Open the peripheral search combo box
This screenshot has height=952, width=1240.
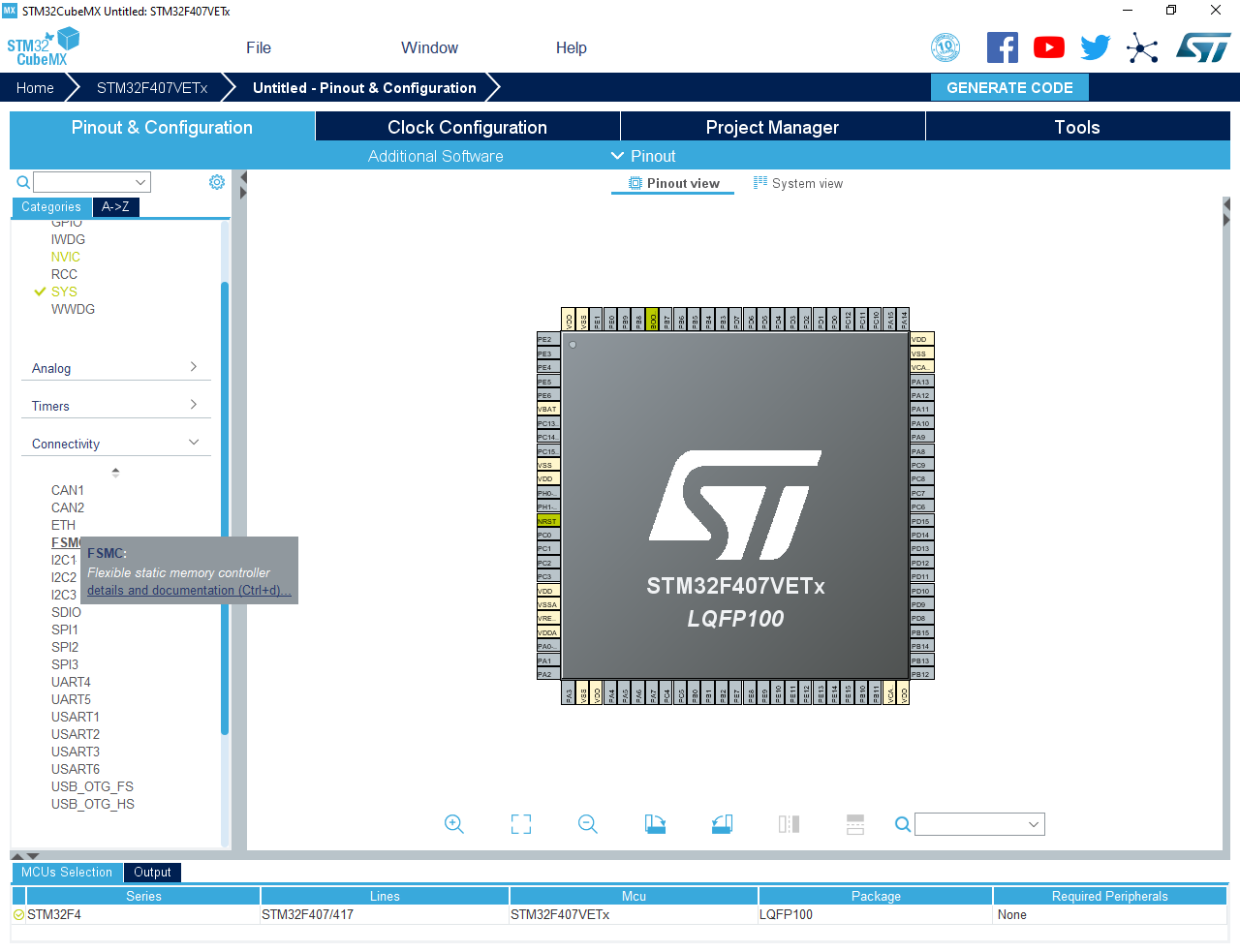tap(92, 182)
